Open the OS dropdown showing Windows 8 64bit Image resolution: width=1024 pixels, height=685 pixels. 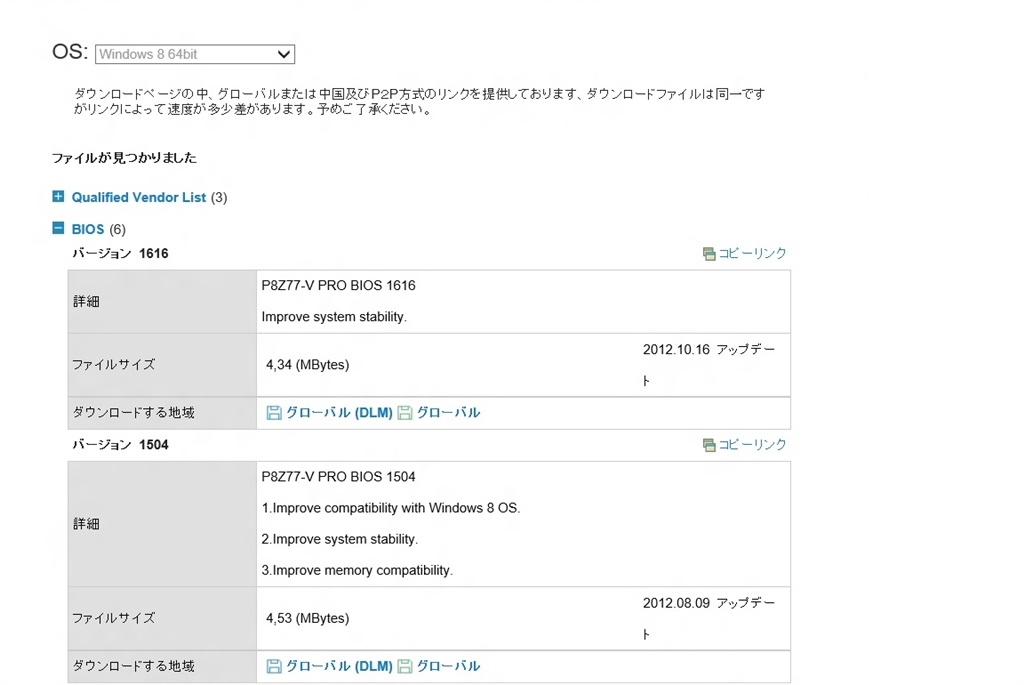coord(195,54)
